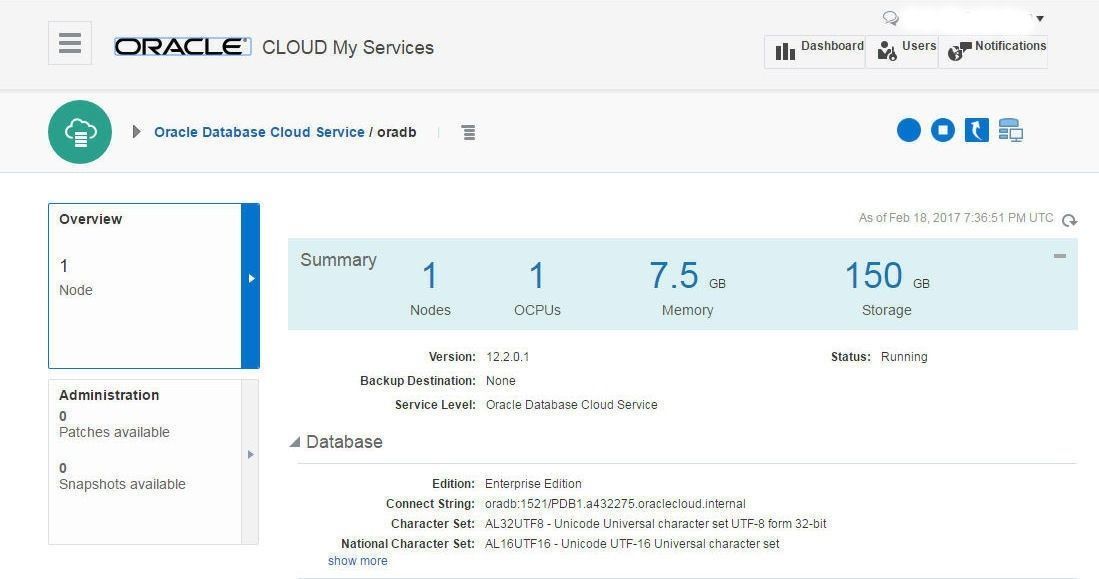Click the solid blue circle icon
The width and height of the screenshot is (1099, 579).
click(x=908, y=130)
